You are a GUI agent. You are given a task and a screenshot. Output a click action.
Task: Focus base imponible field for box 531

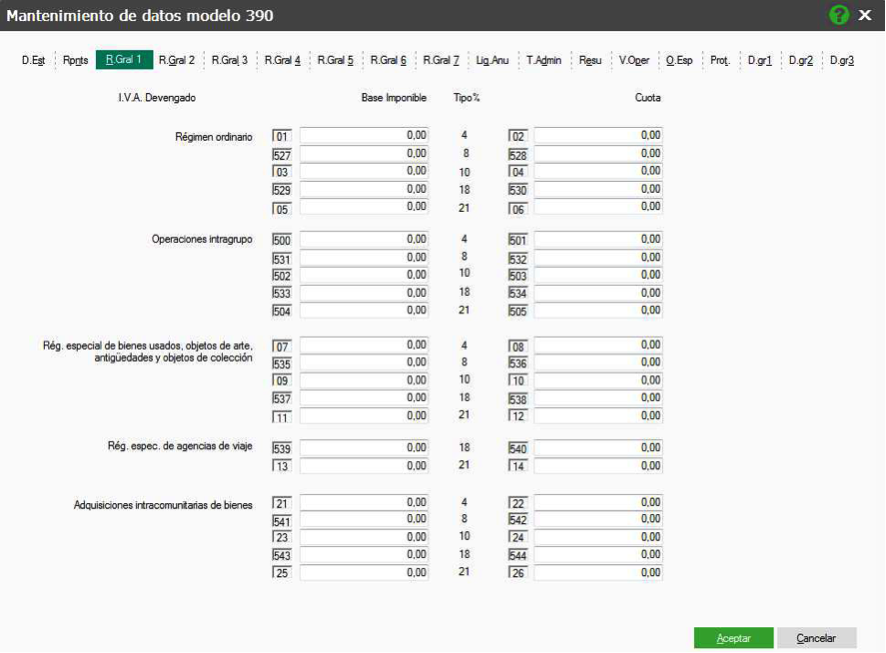[364, 257]
